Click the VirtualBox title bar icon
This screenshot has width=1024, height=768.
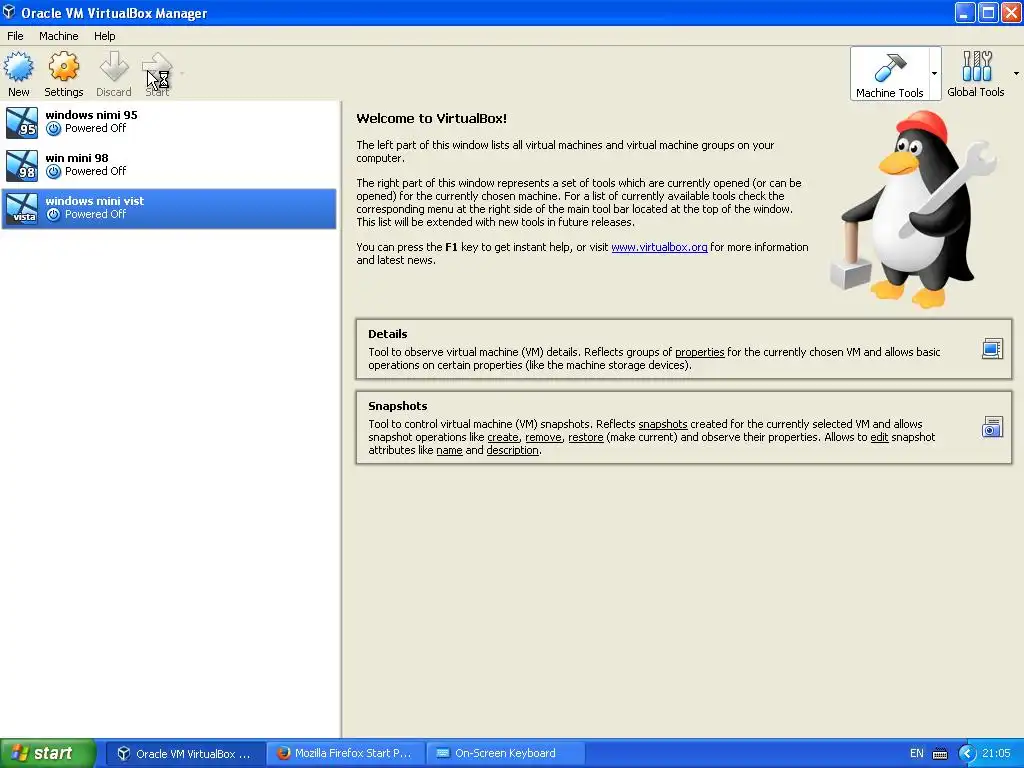(x=9, y=12)
